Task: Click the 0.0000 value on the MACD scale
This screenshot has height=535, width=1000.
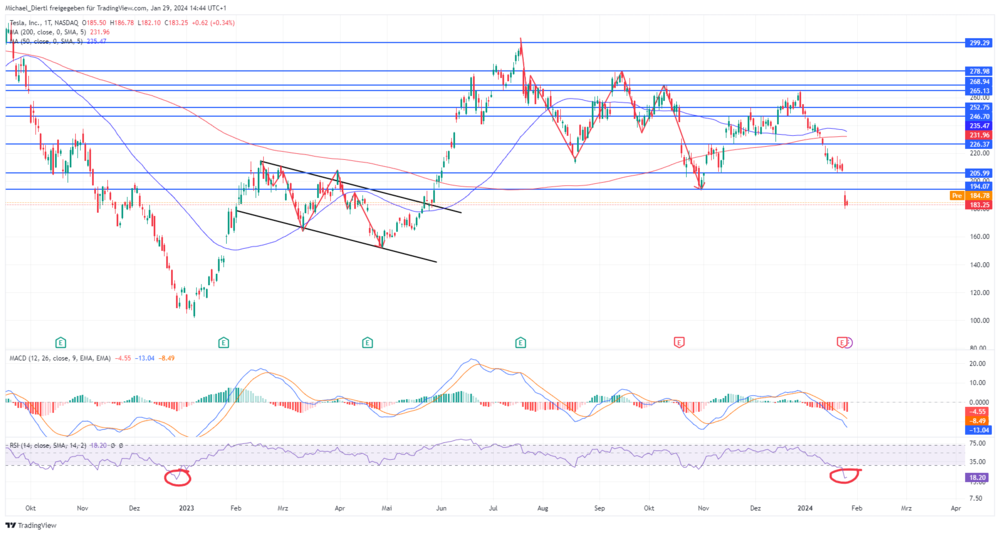Action: tap(979, 402)
